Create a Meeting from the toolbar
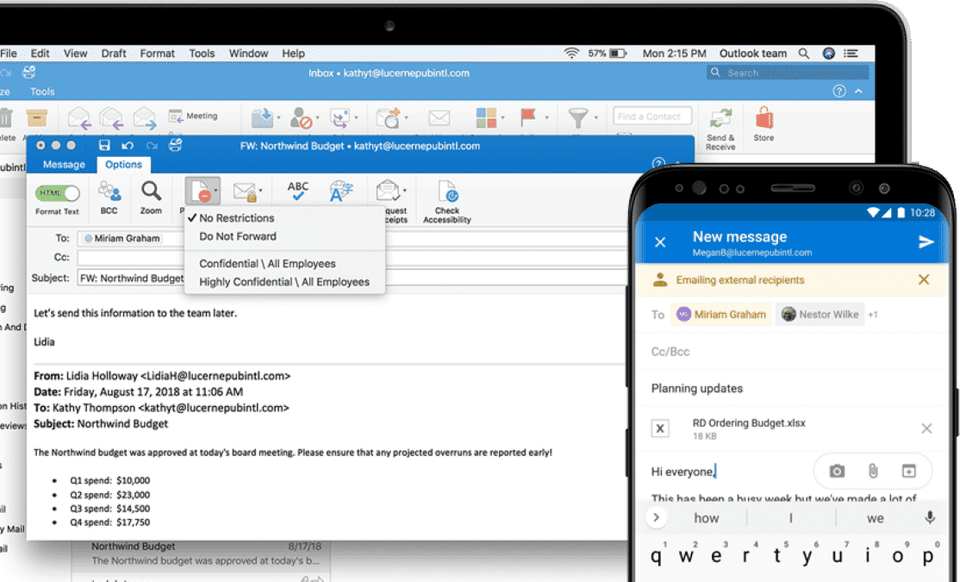Viewport: 960px width, 582px height. point(193,116)
